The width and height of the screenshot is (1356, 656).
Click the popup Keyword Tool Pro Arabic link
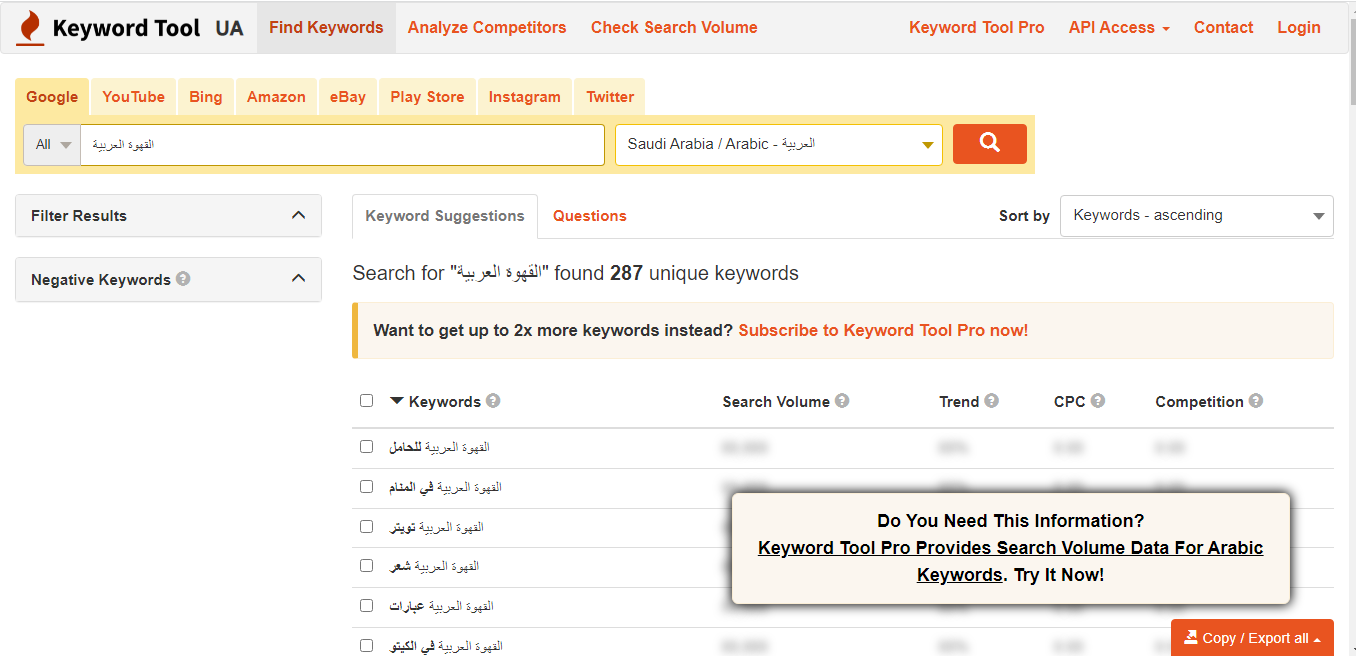click(x=1010, y=561)
